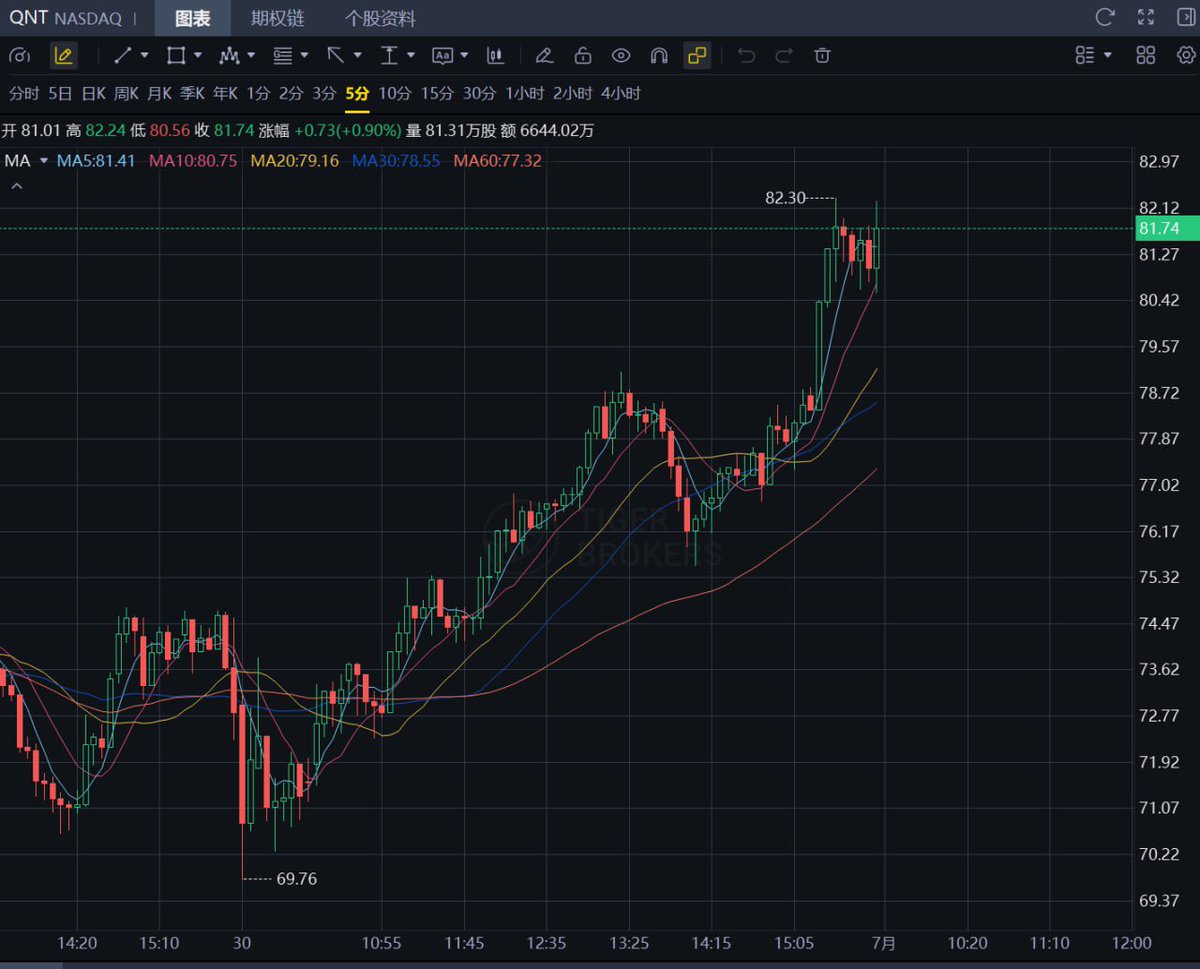Expand the wave pattern tool dropdown arrow
The width and height of the screenshot is (1200, 969).
[251, 56]
